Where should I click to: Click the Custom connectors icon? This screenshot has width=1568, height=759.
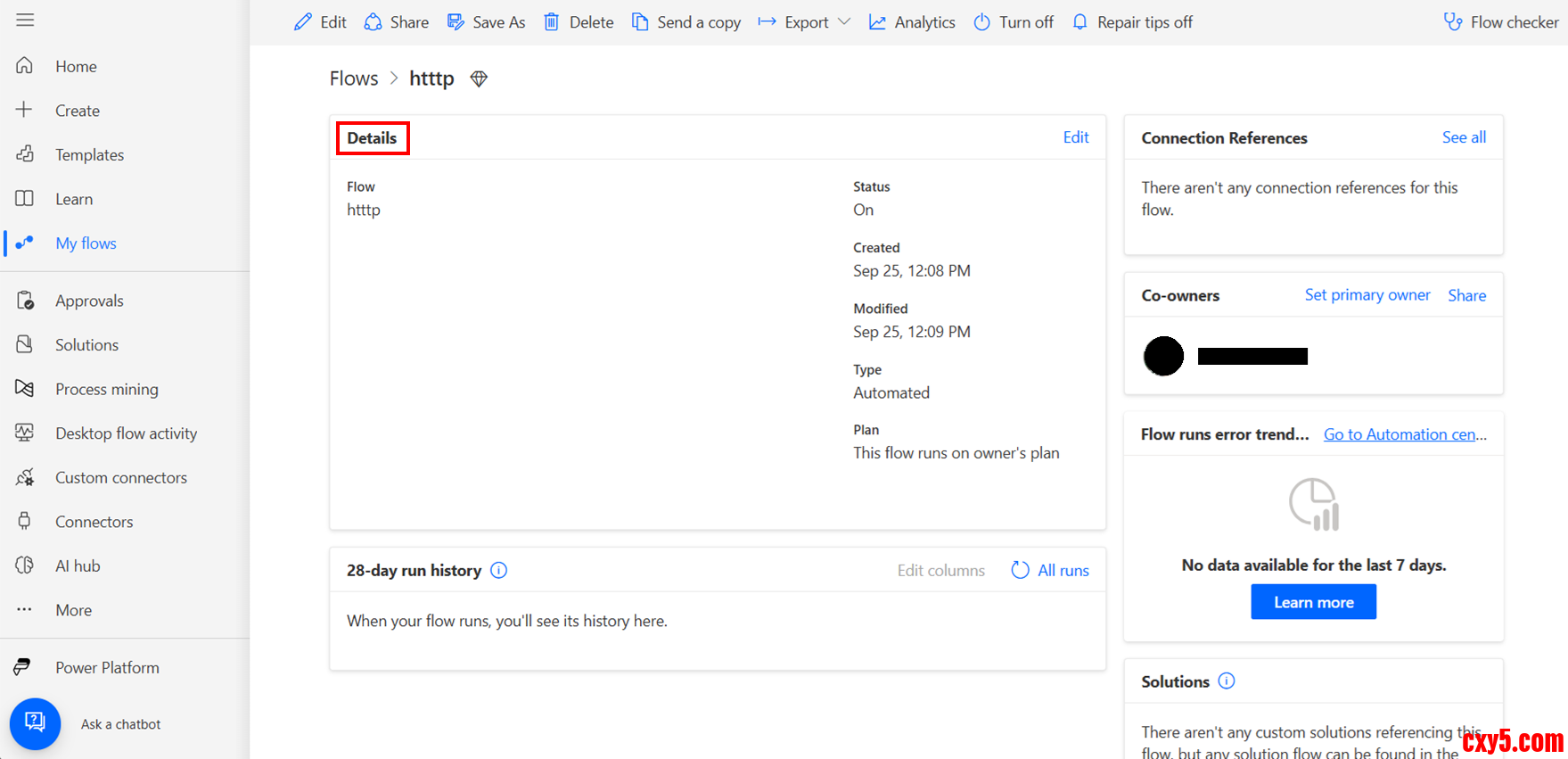[x=25, y=477]
